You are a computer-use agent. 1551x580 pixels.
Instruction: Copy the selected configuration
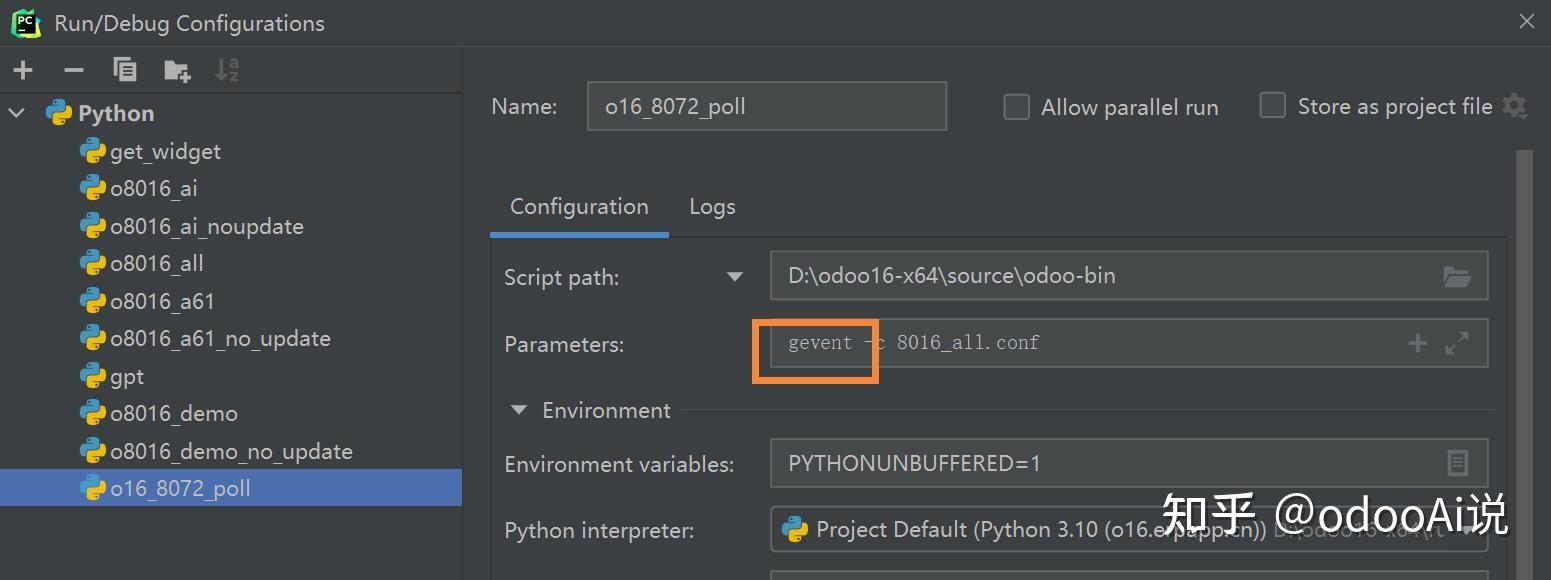click(x=125, y=70)
